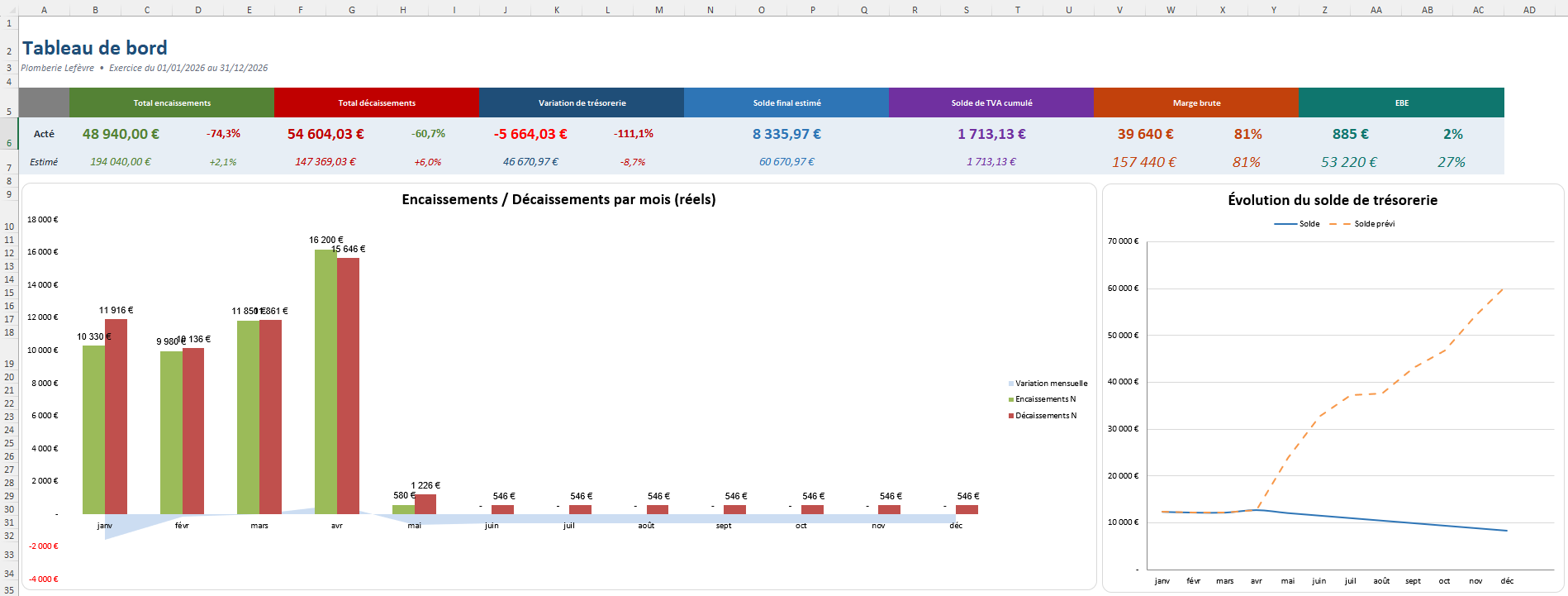
Task: Click the "août" month label in bar chart
Action: (646, 526)
